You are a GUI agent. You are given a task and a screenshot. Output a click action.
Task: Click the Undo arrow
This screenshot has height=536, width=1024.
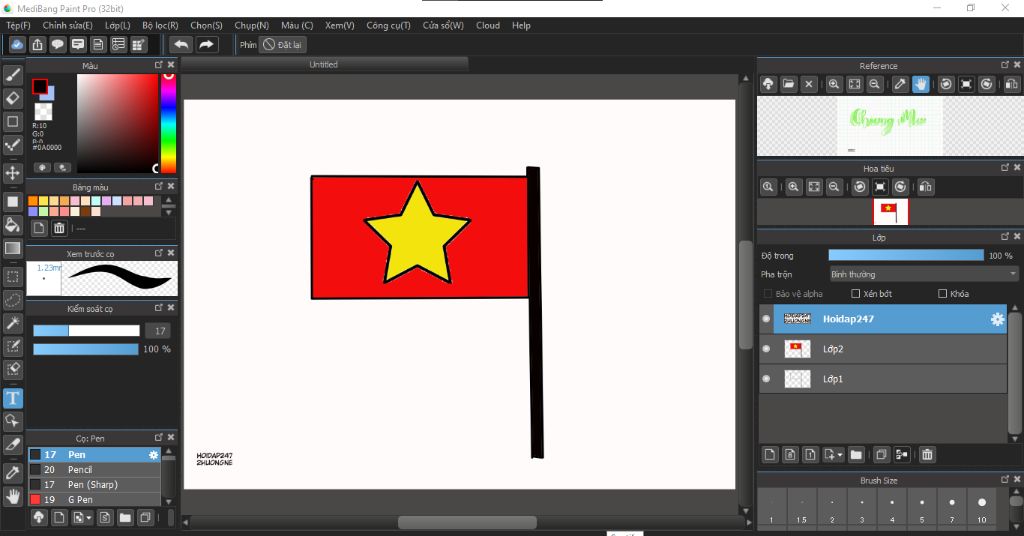[181, 44]
